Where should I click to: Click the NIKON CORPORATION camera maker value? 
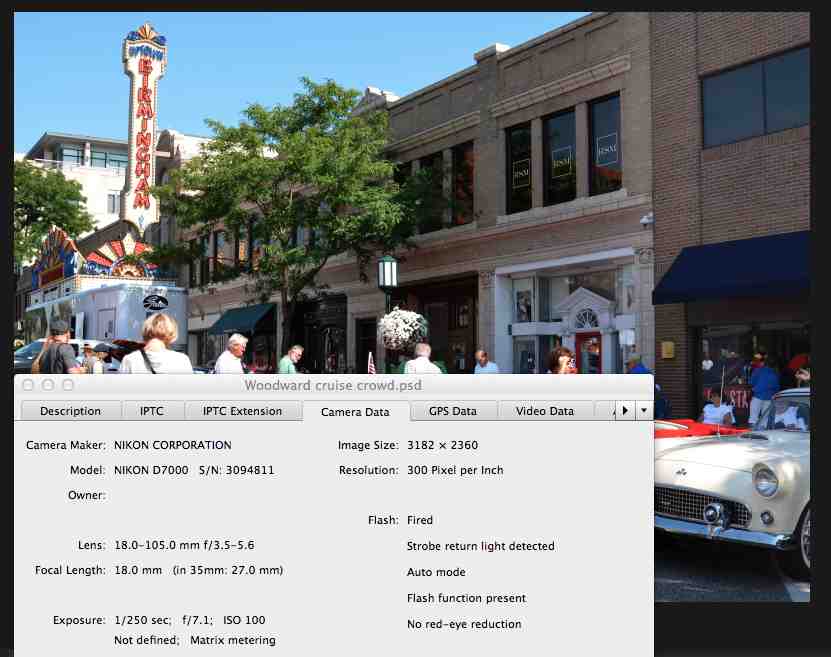pyautogui.click(x=172, y=445)
